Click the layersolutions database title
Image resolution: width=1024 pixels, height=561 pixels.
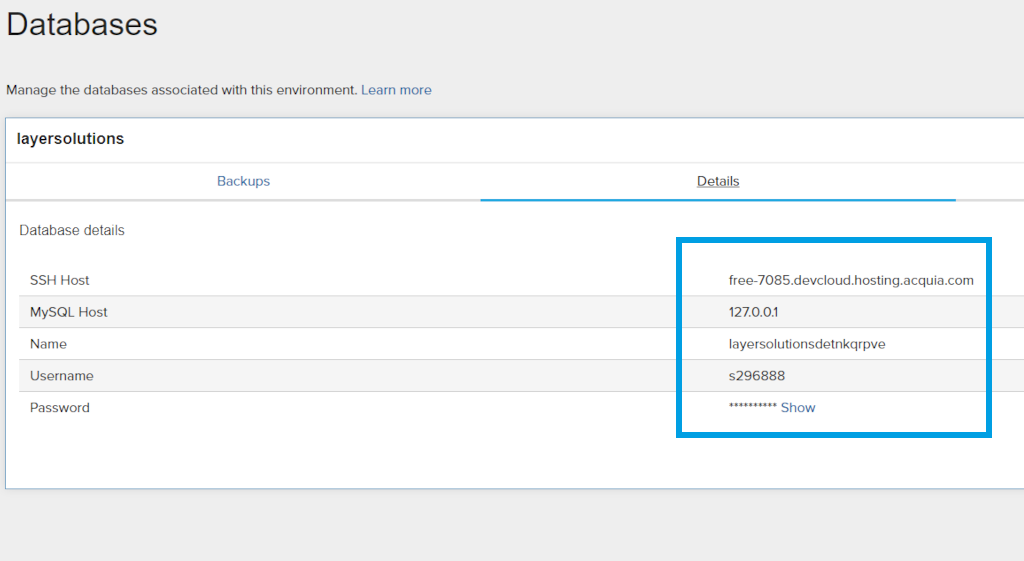point(71,139)
